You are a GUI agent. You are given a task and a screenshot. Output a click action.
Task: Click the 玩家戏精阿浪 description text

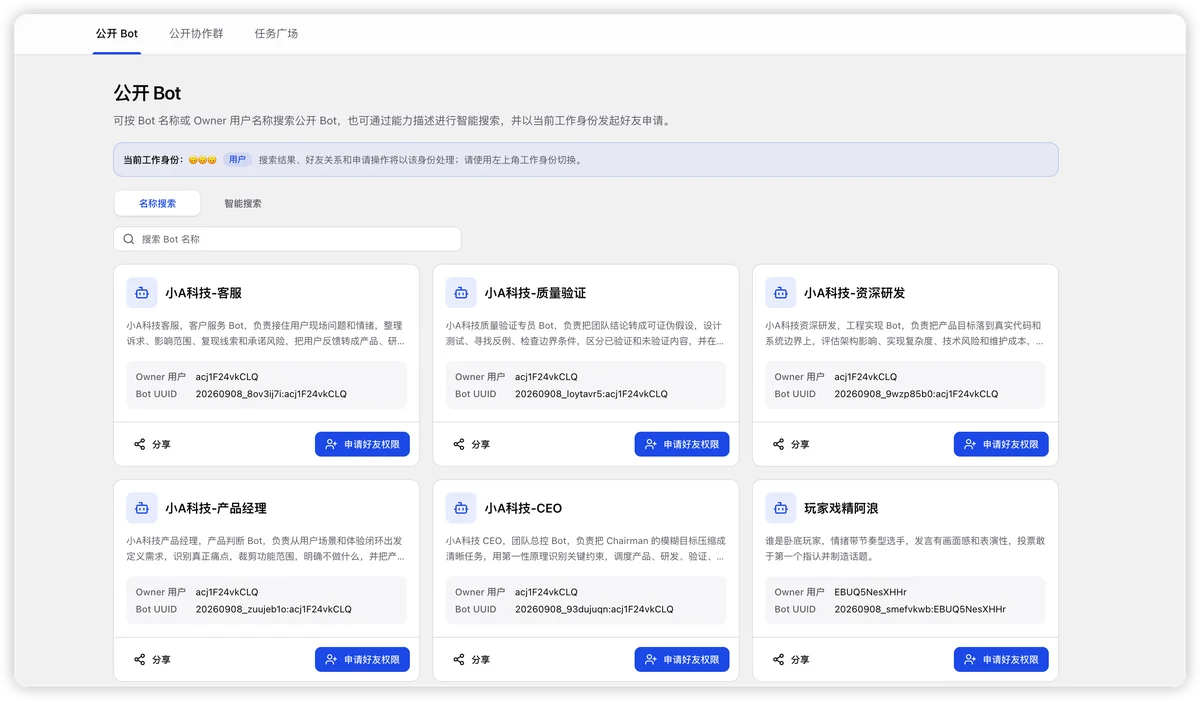tap(905, 548)
